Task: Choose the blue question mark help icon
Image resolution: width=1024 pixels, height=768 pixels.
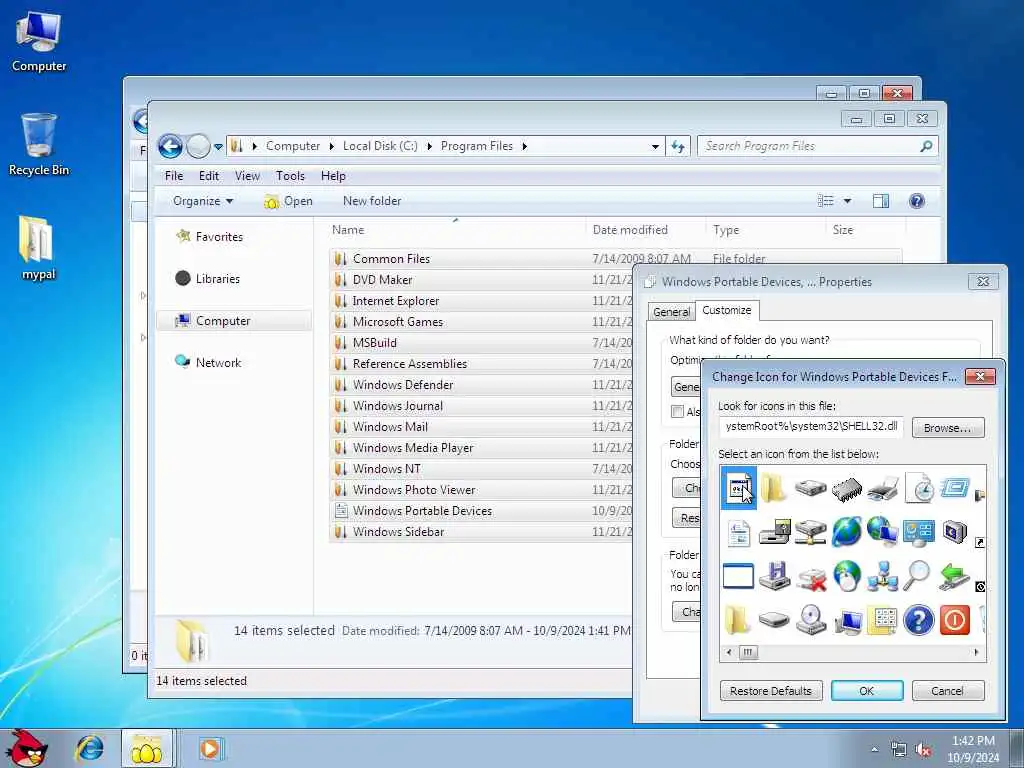Action: pyautogui.click(x=919, y=620)
